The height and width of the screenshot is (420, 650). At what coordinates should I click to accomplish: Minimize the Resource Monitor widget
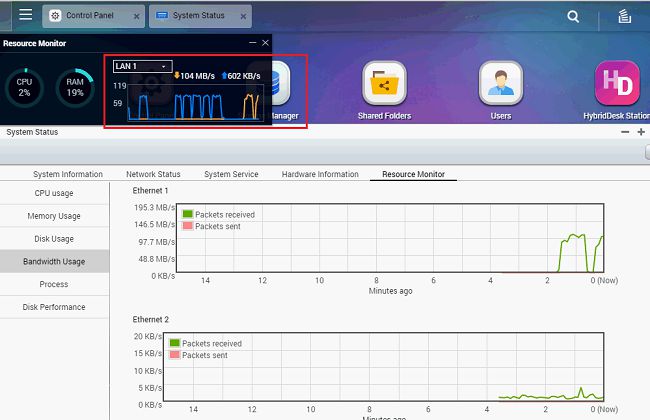point(252,43)
